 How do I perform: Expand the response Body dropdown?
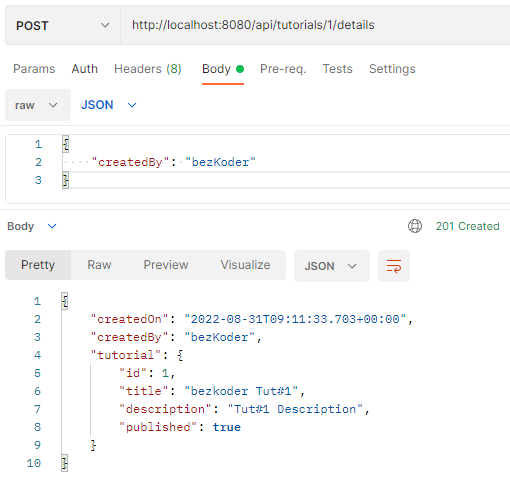pos(32,226)
